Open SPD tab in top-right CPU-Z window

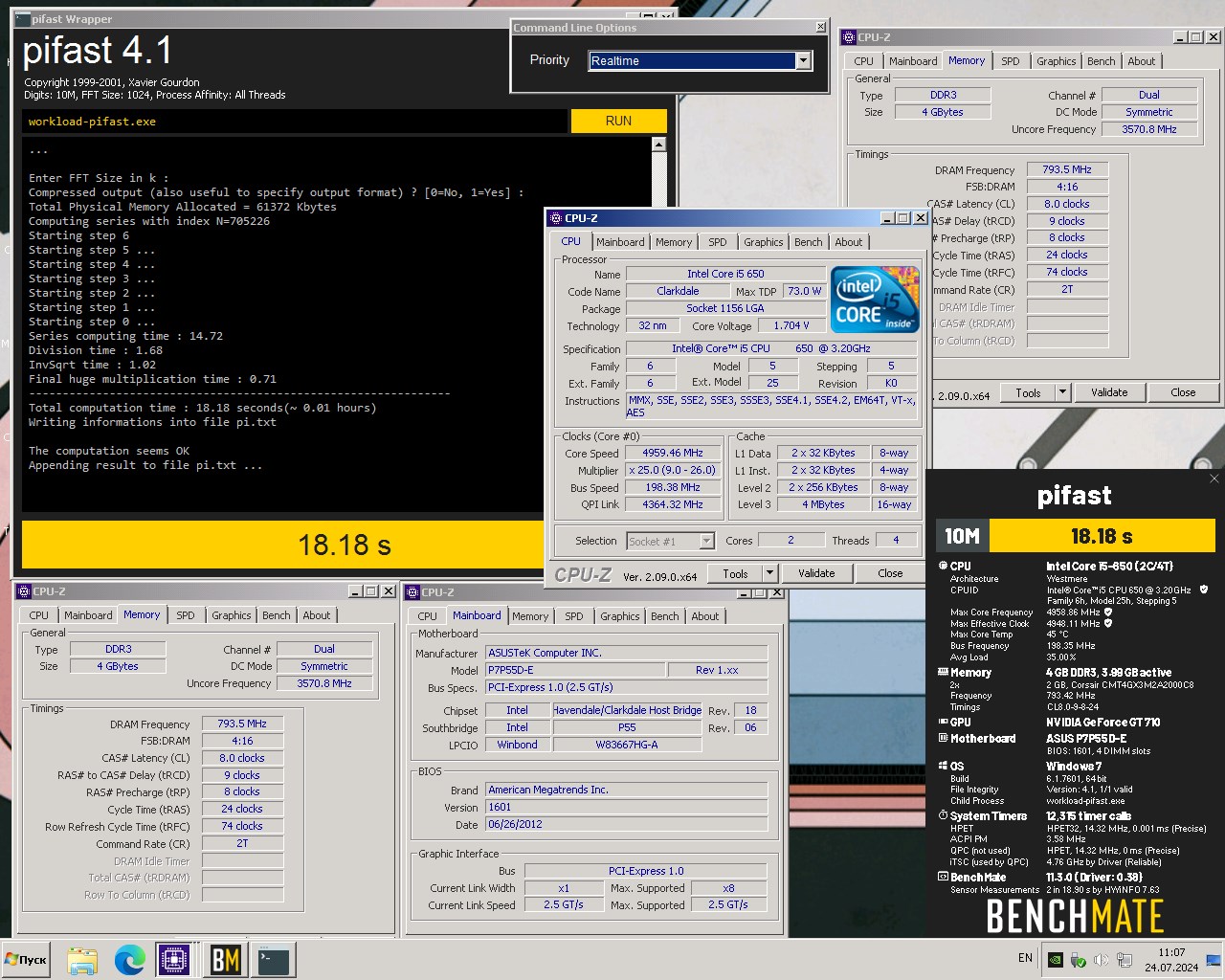(1011, 61)
